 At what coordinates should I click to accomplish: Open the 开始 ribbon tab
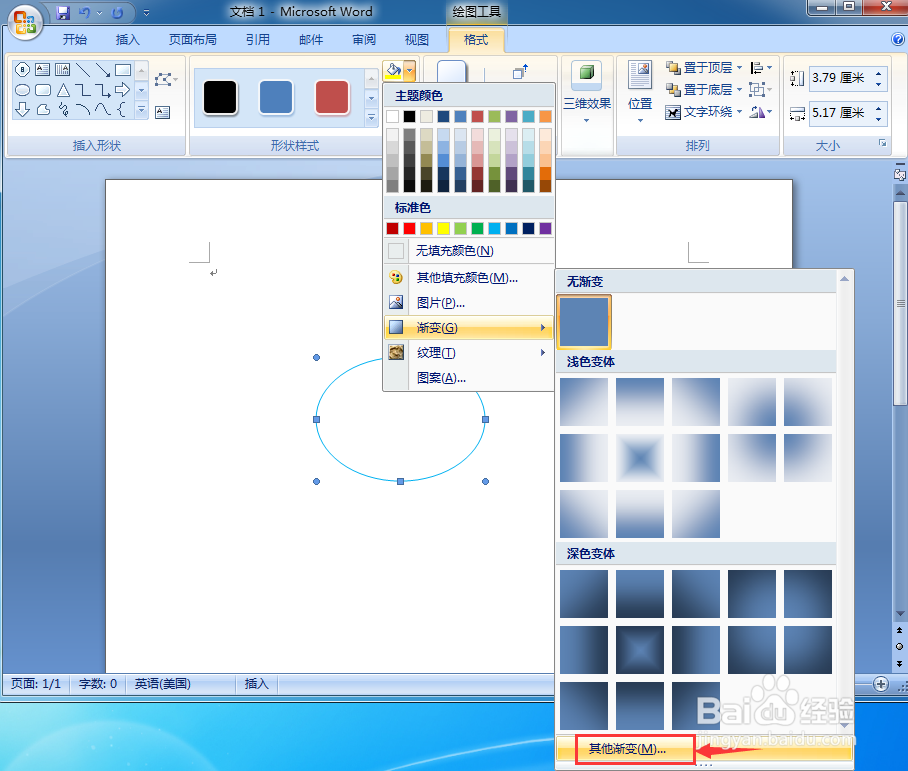click(x=75, y=39)
